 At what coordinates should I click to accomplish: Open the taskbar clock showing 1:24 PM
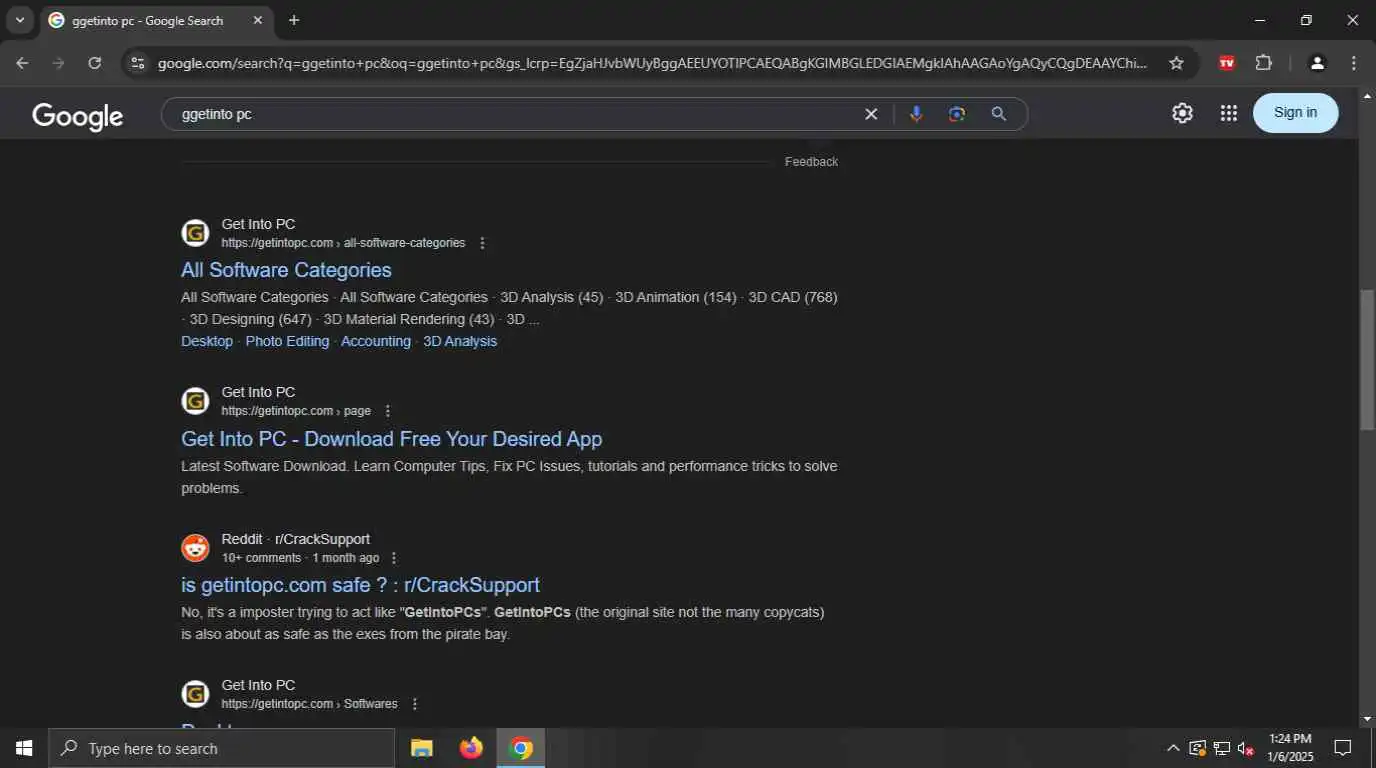click(x=1290, y=748)
